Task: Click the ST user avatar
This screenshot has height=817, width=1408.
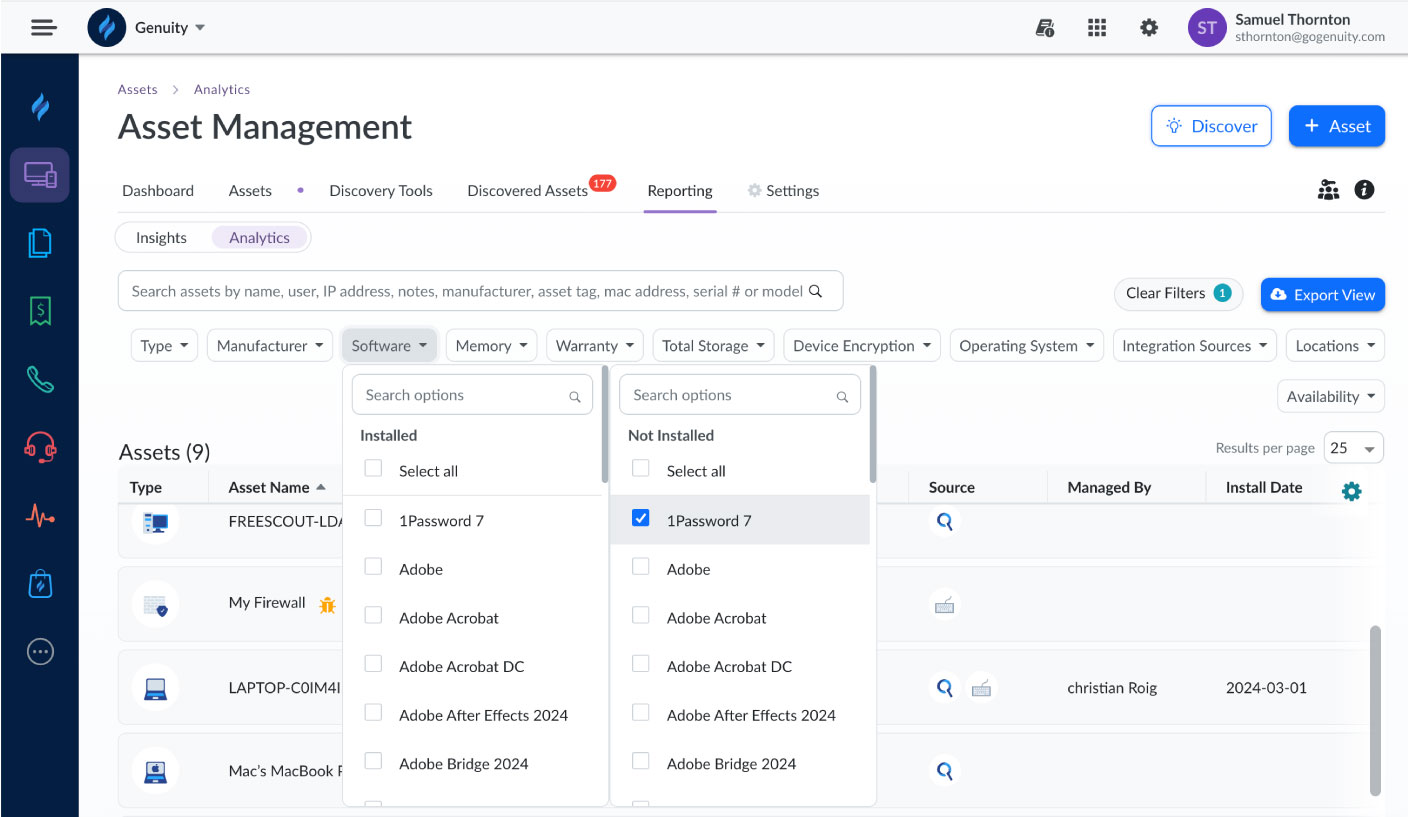Action: pyautogui.click(x=1207, y=28)
